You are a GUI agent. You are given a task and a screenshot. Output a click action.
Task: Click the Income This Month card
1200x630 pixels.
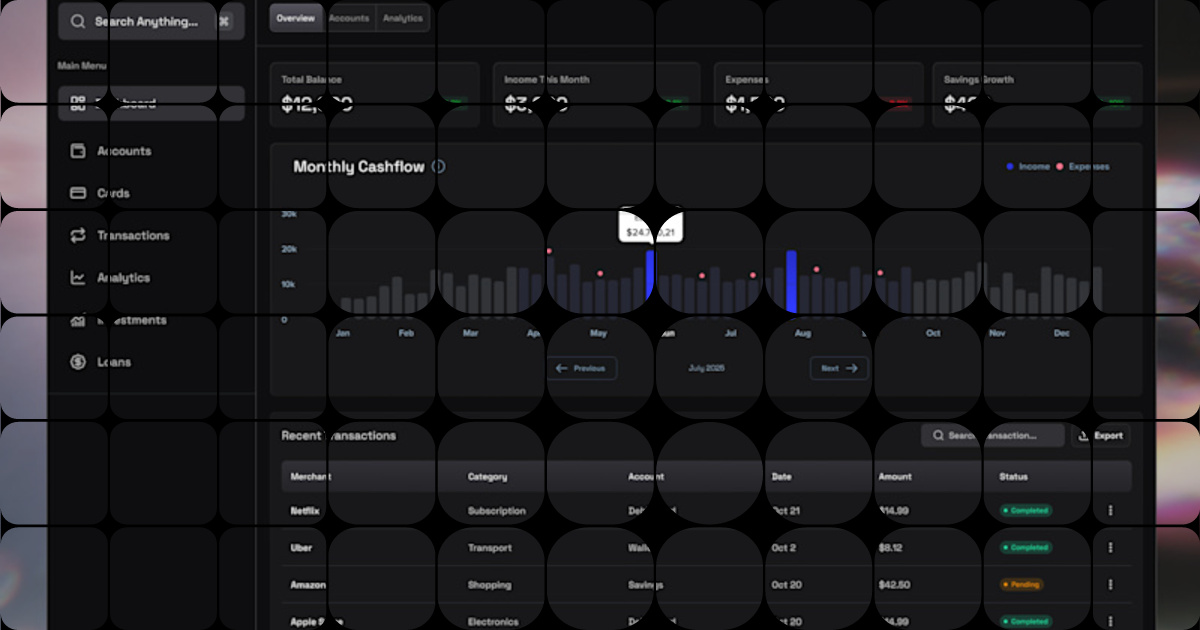597,94
